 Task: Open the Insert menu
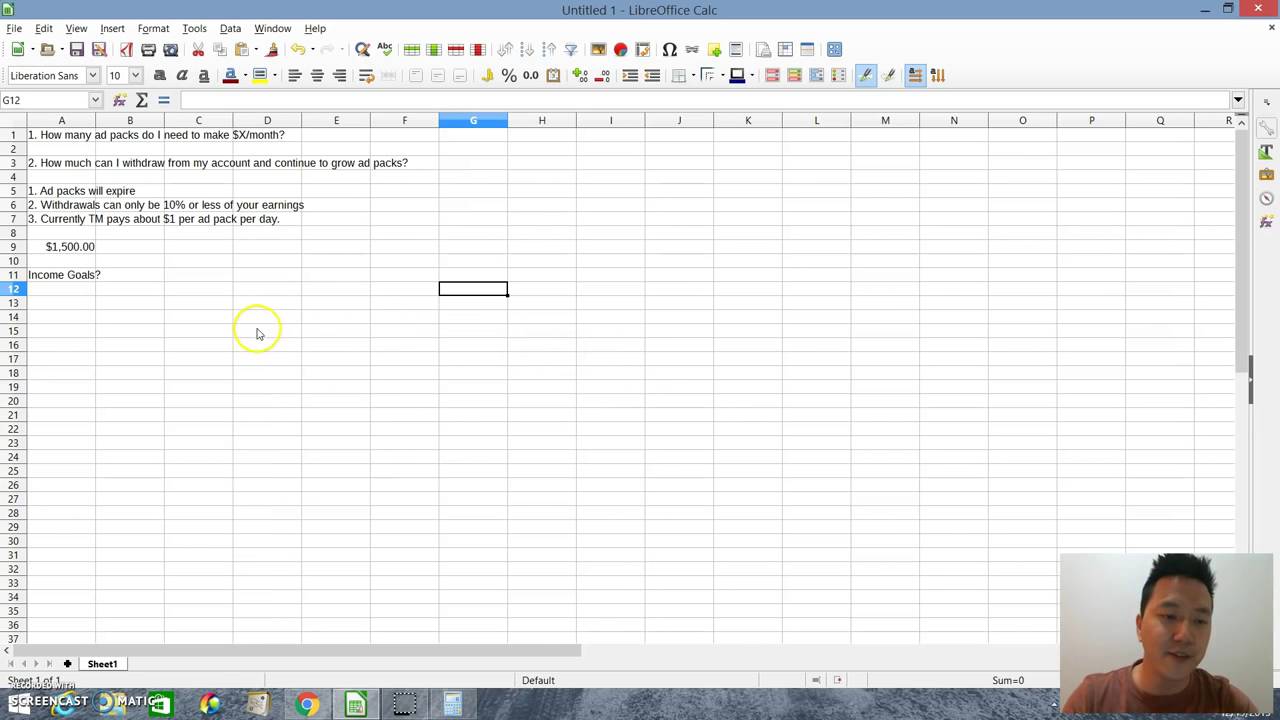(x=112, y=28)
